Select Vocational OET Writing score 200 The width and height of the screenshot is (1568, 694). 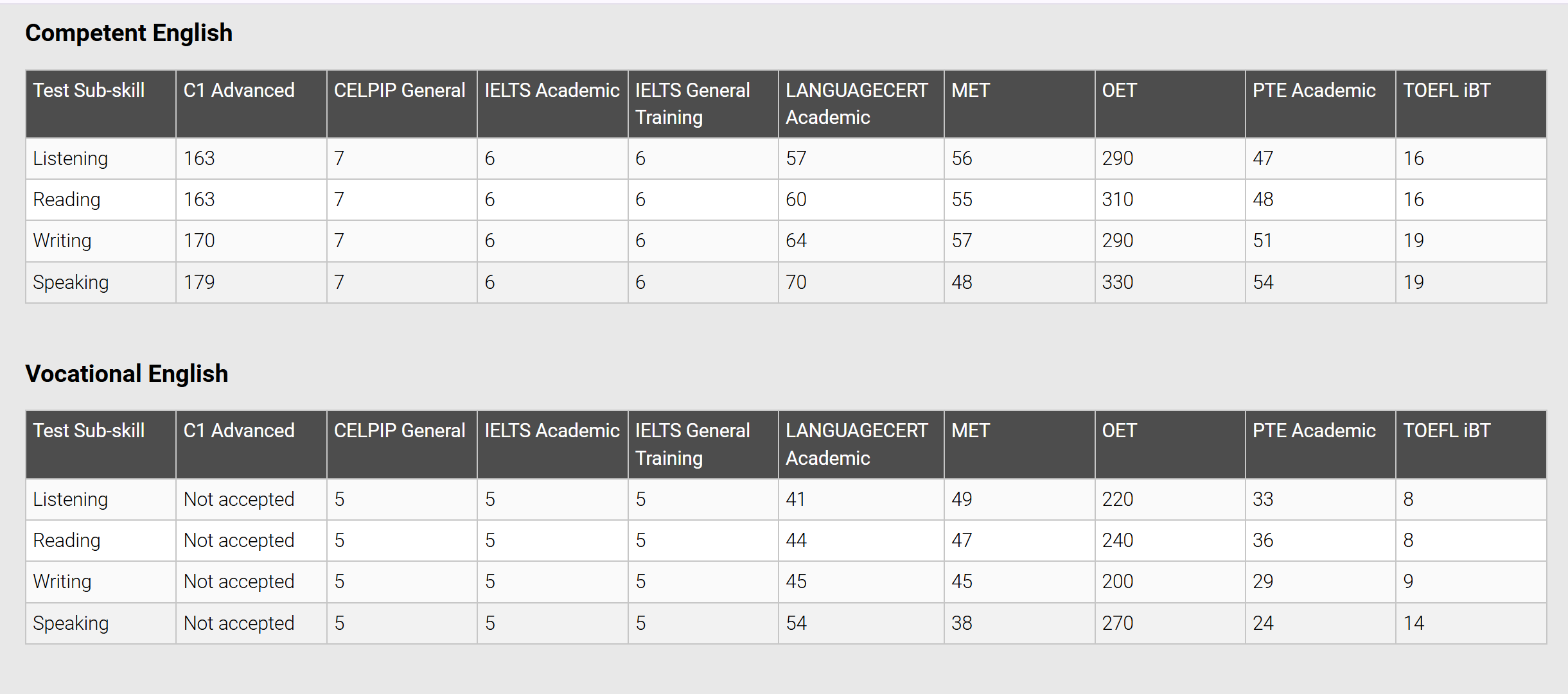click(1118, 582)
